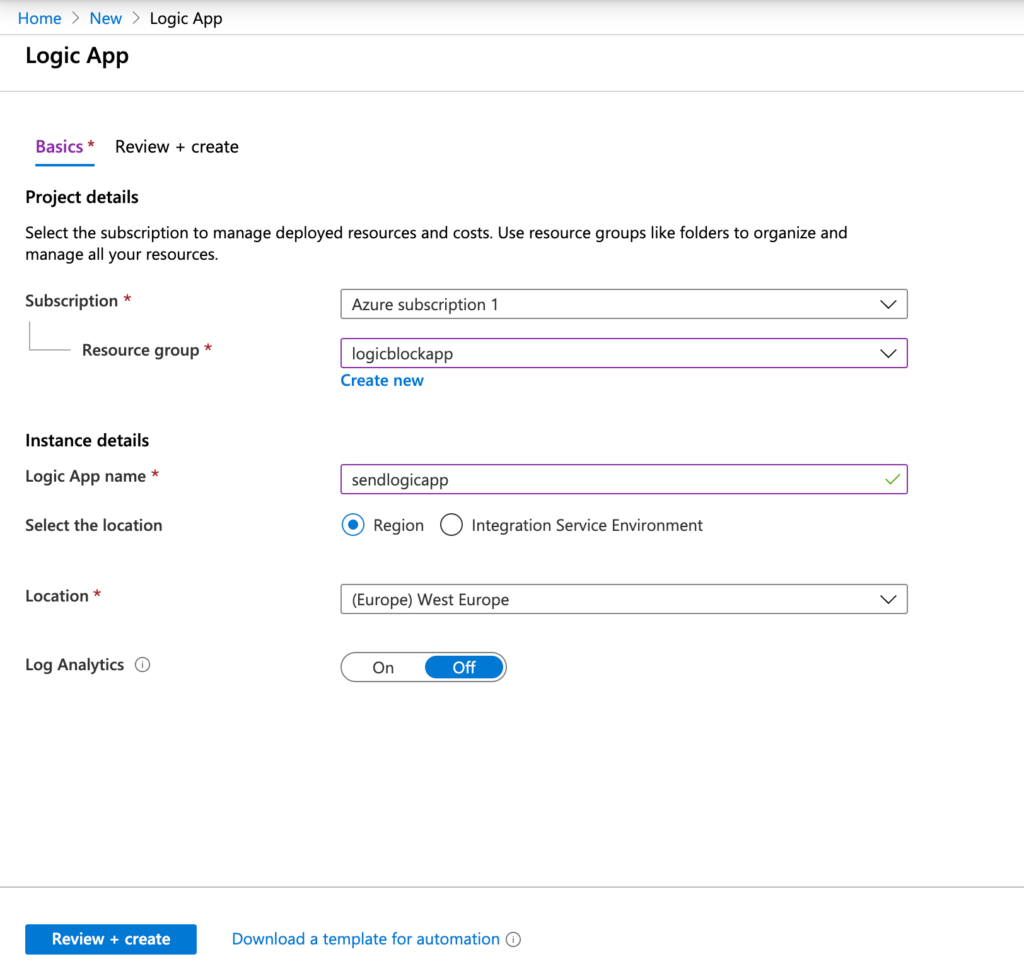The image size is (1024, 976).
Task: Click Create new under Resource group
Action: click(x=382, y=380)
